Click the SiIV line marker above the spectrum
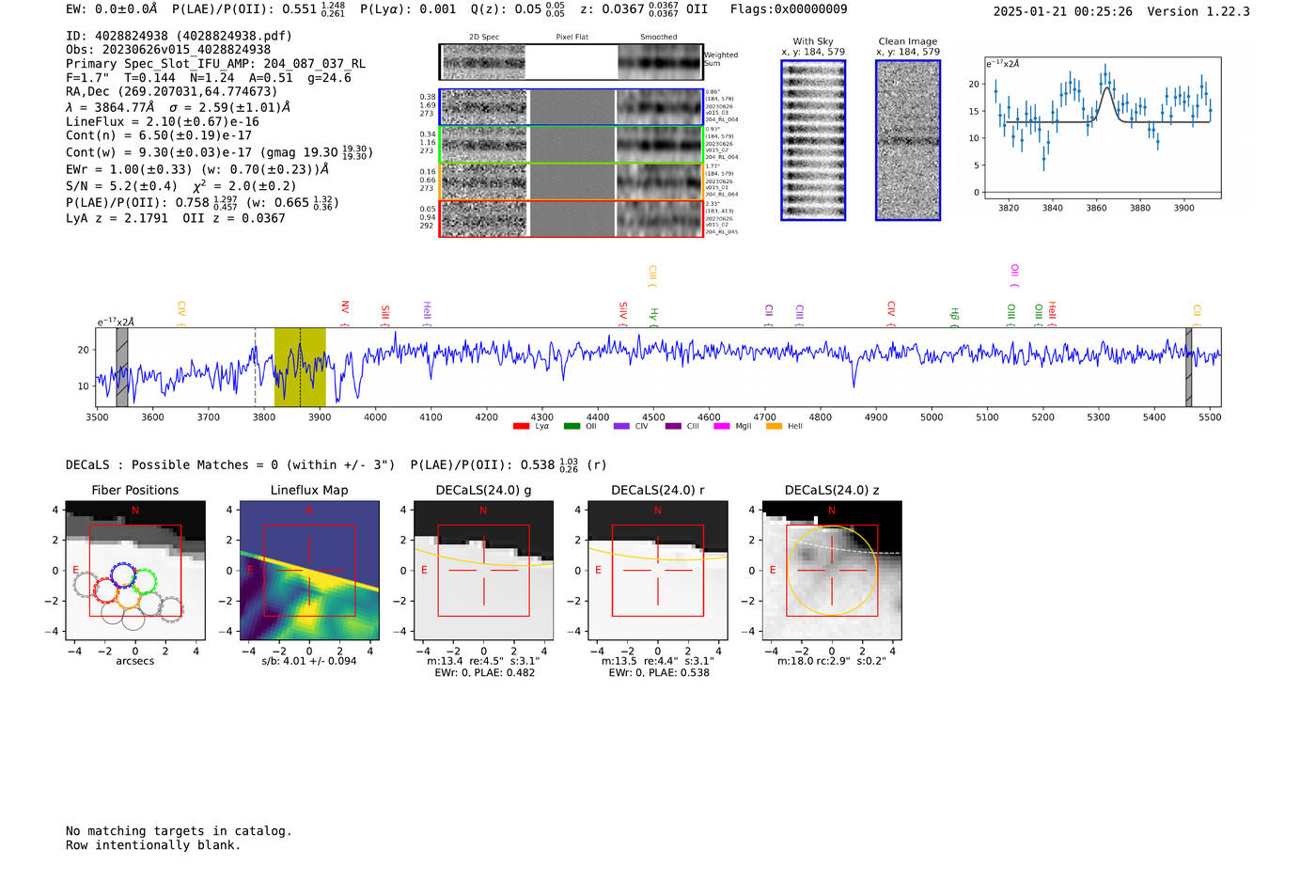This screenshot has height=896, width=1316. 622,313
